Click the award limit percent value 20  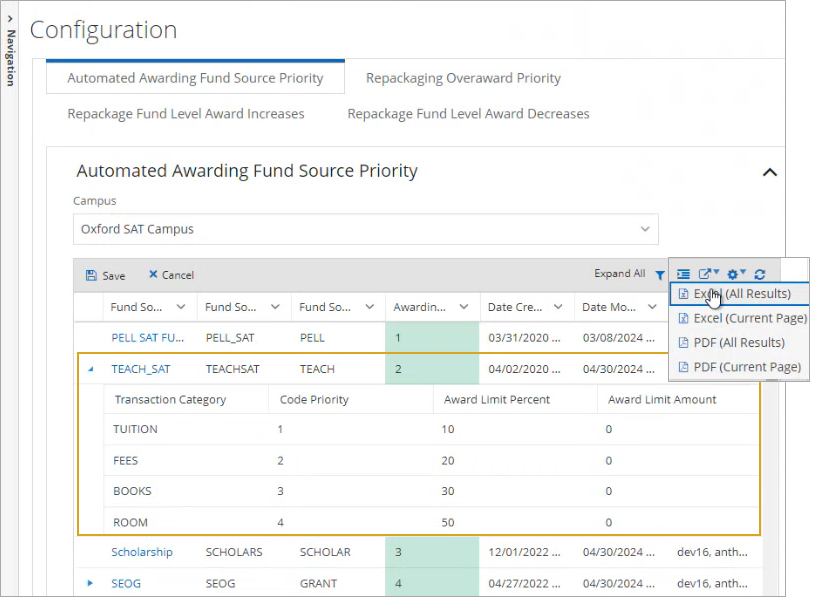448,461
